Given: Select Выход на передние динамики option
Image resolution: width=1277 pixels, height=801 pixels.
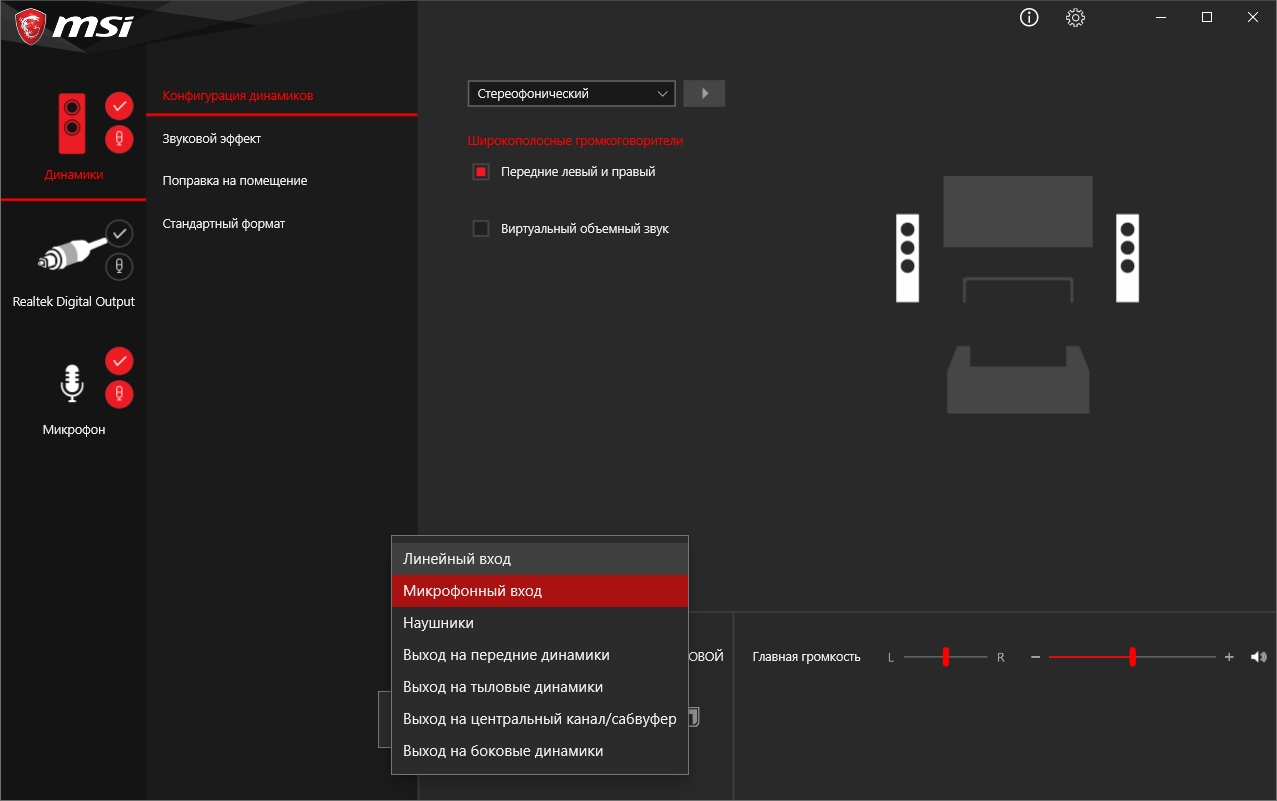Looking at the screenshot, I should click(540, 655).
